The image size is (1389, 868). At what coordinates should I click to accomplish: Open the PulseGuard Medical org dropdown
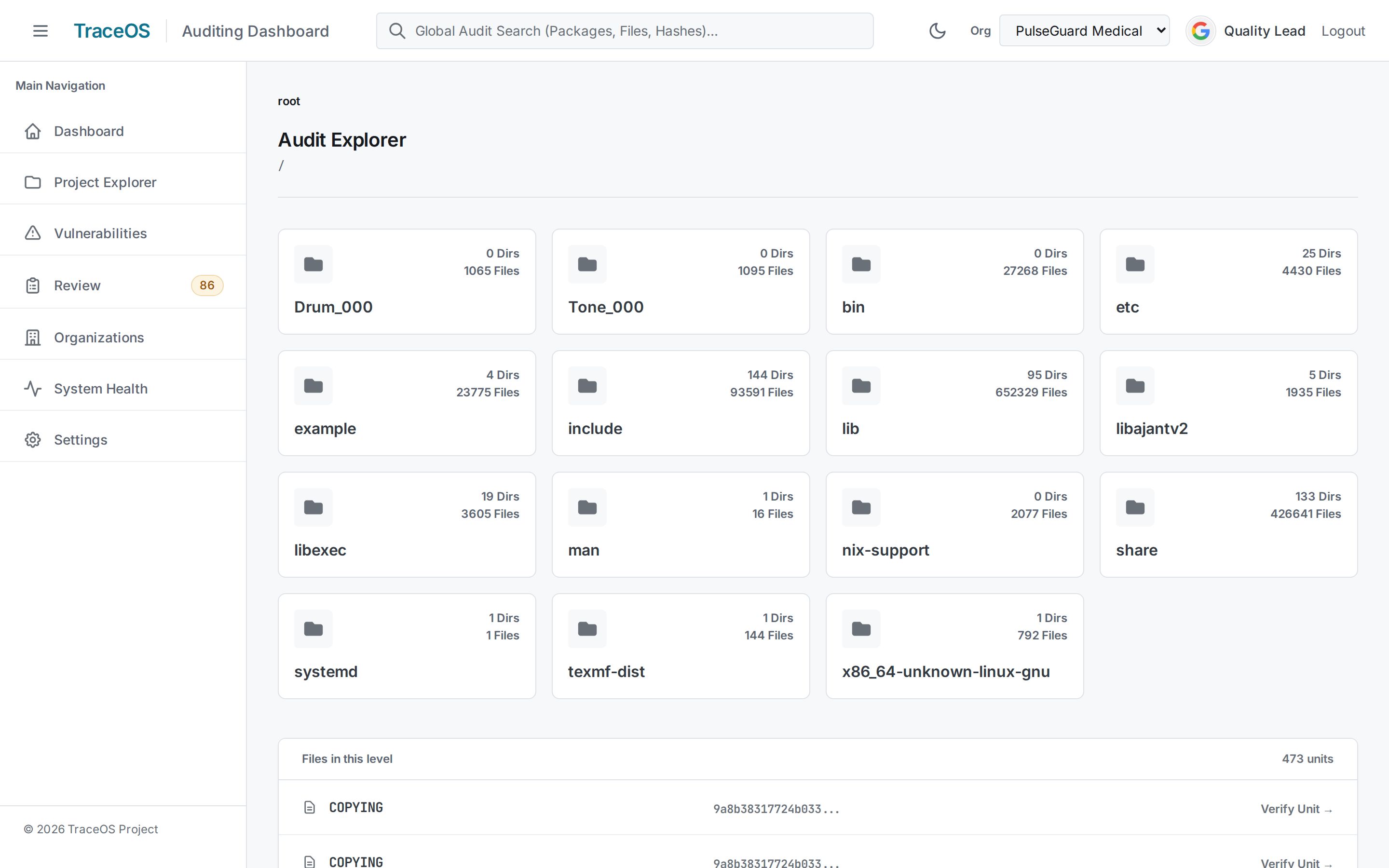pos(1084,31)
